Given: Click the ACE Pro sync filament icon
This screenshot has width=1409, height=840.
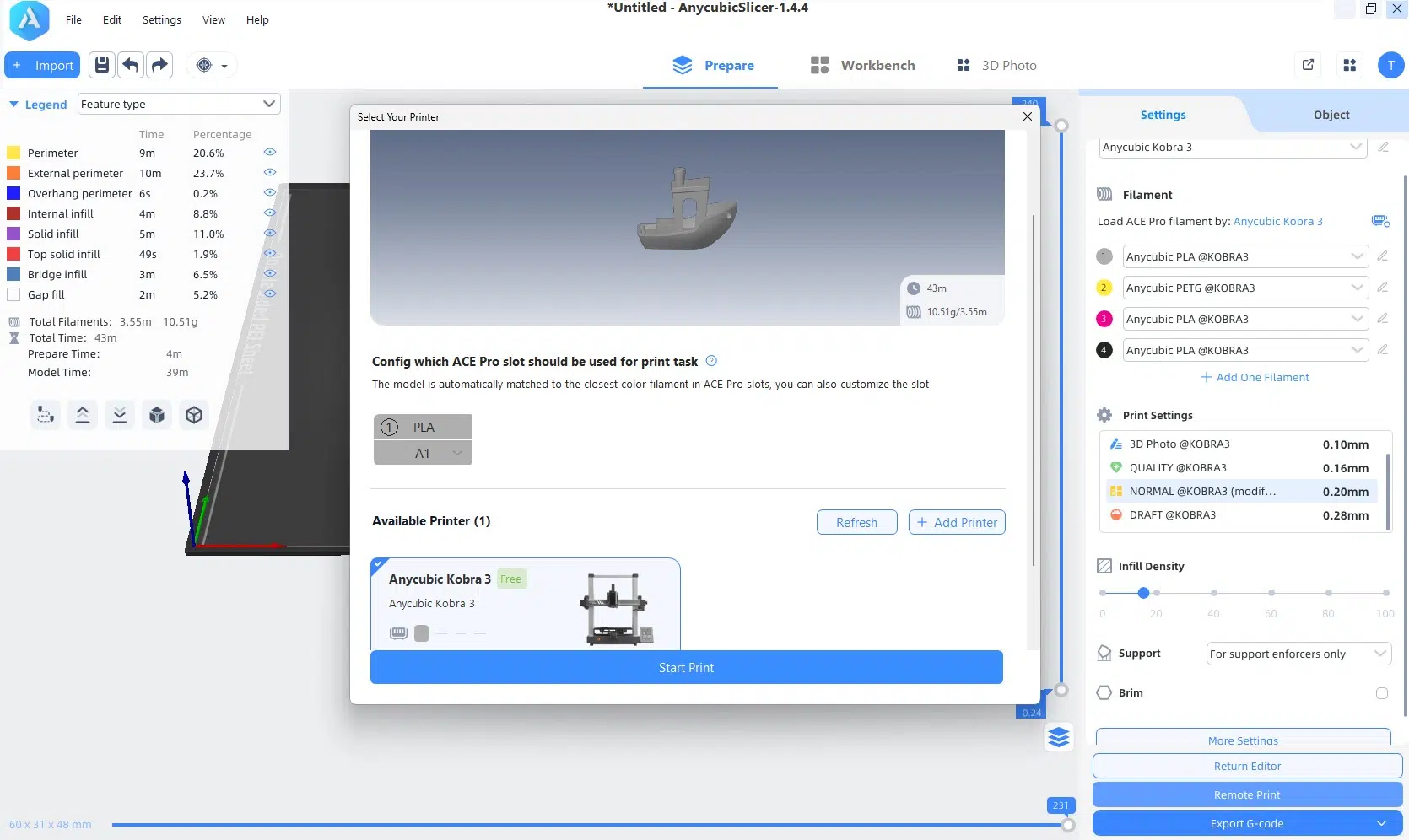Looking at the screenshot, I should click(1380, 221).
